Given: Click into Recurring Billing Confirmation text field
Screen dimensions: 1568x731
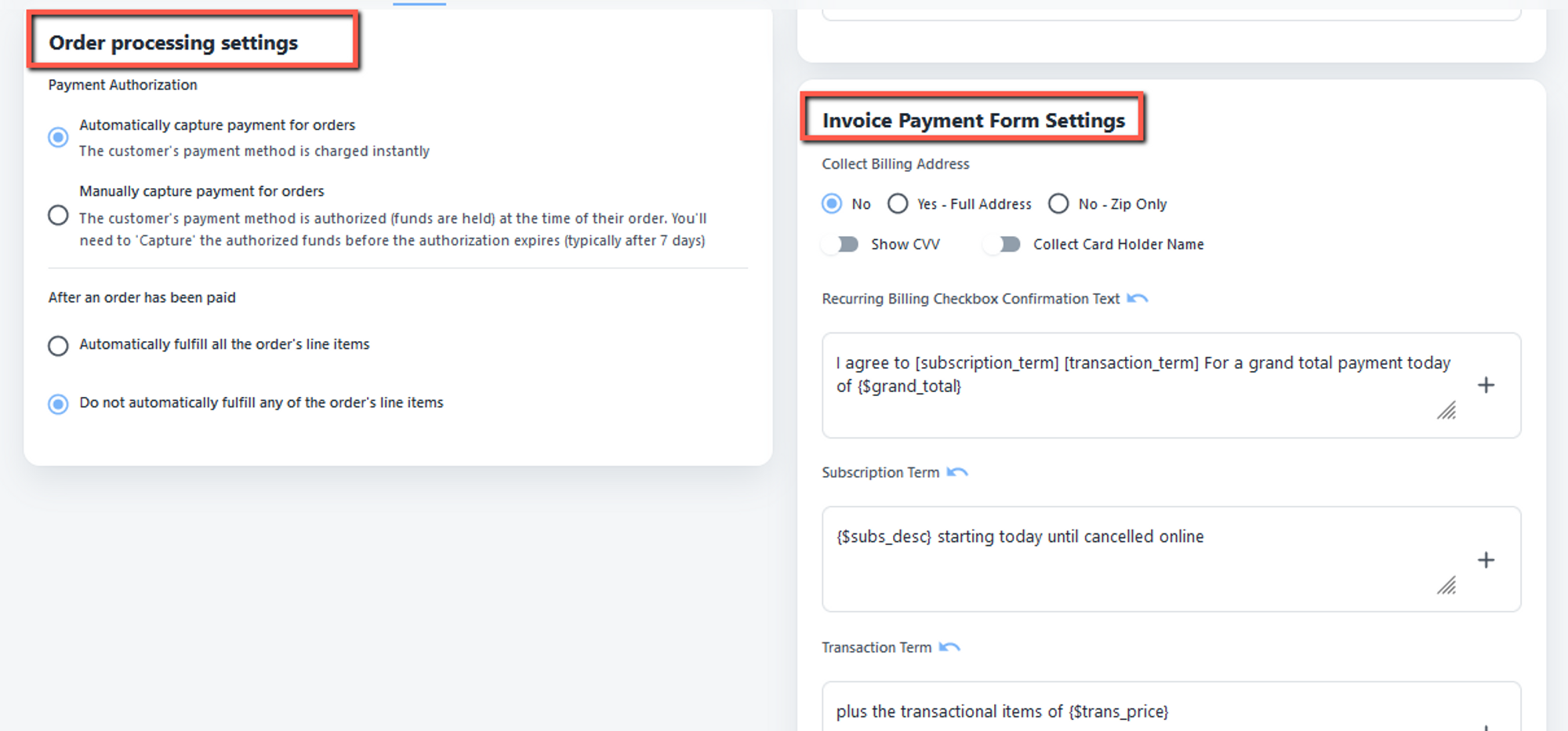Looking at the screenshot, I should click(1137, 384).
